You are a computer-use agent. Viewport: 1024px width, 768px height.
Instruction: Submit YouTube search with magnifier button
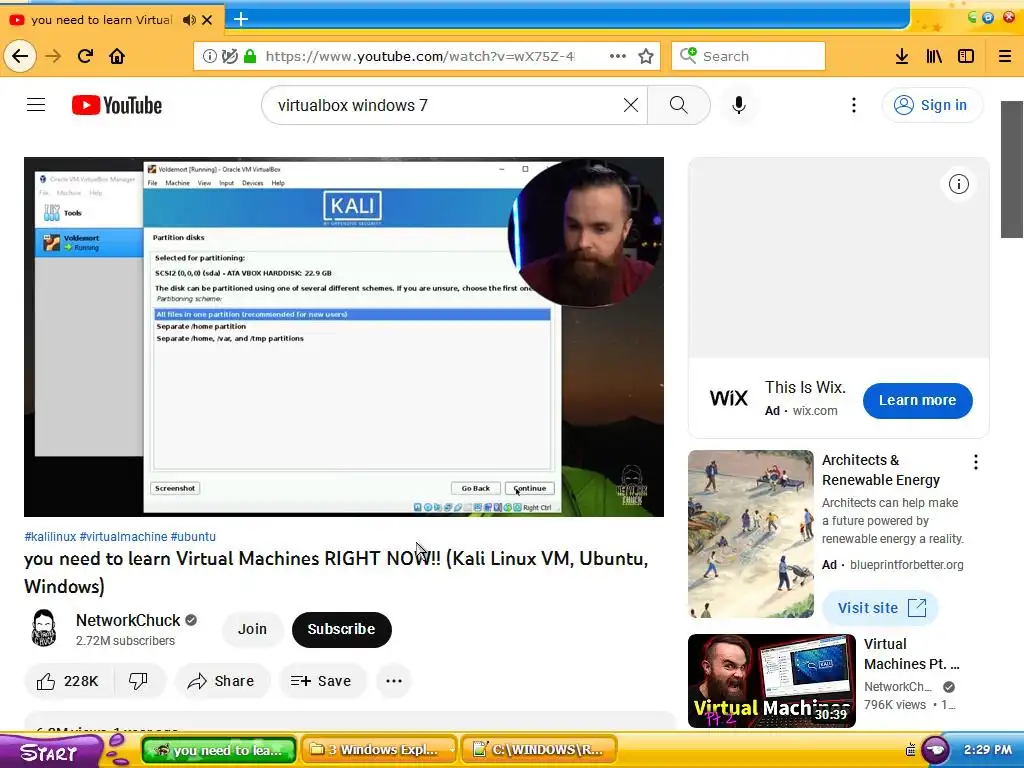tap(679, 105)
